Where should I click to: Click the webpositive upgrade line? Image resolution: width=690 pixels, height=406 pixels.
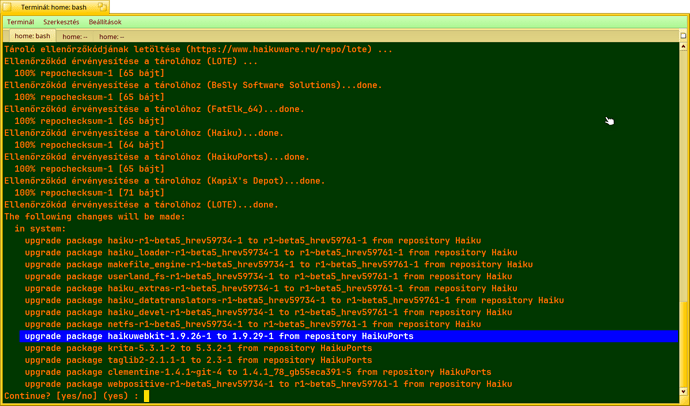click(x=268, y=384)
